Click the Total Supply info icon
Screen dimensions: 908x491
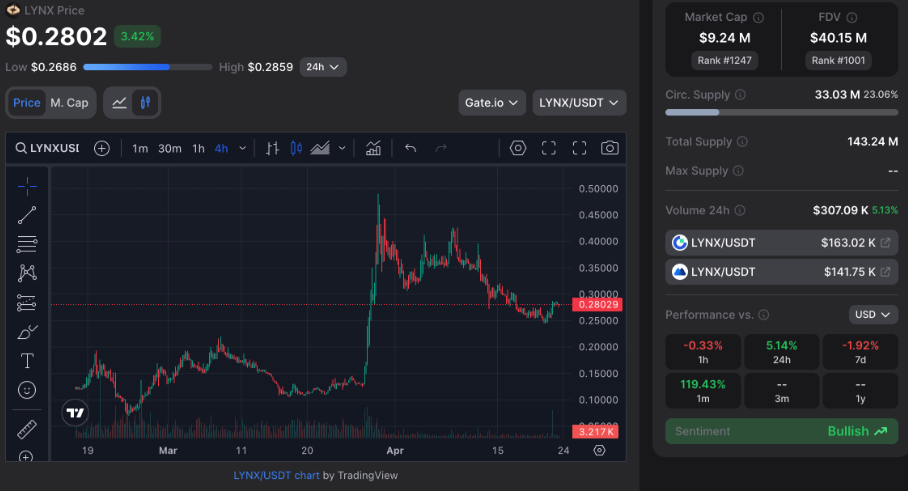[742, 142]
